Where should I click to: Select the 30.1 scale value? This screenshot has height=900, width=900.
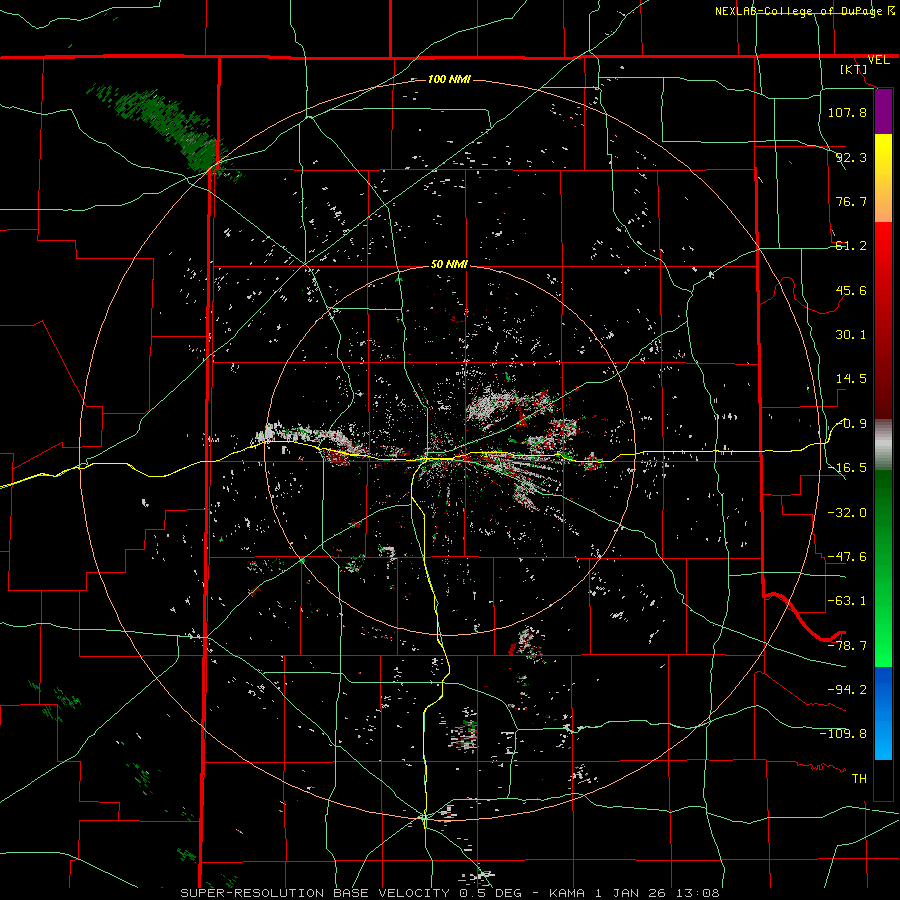851,335
